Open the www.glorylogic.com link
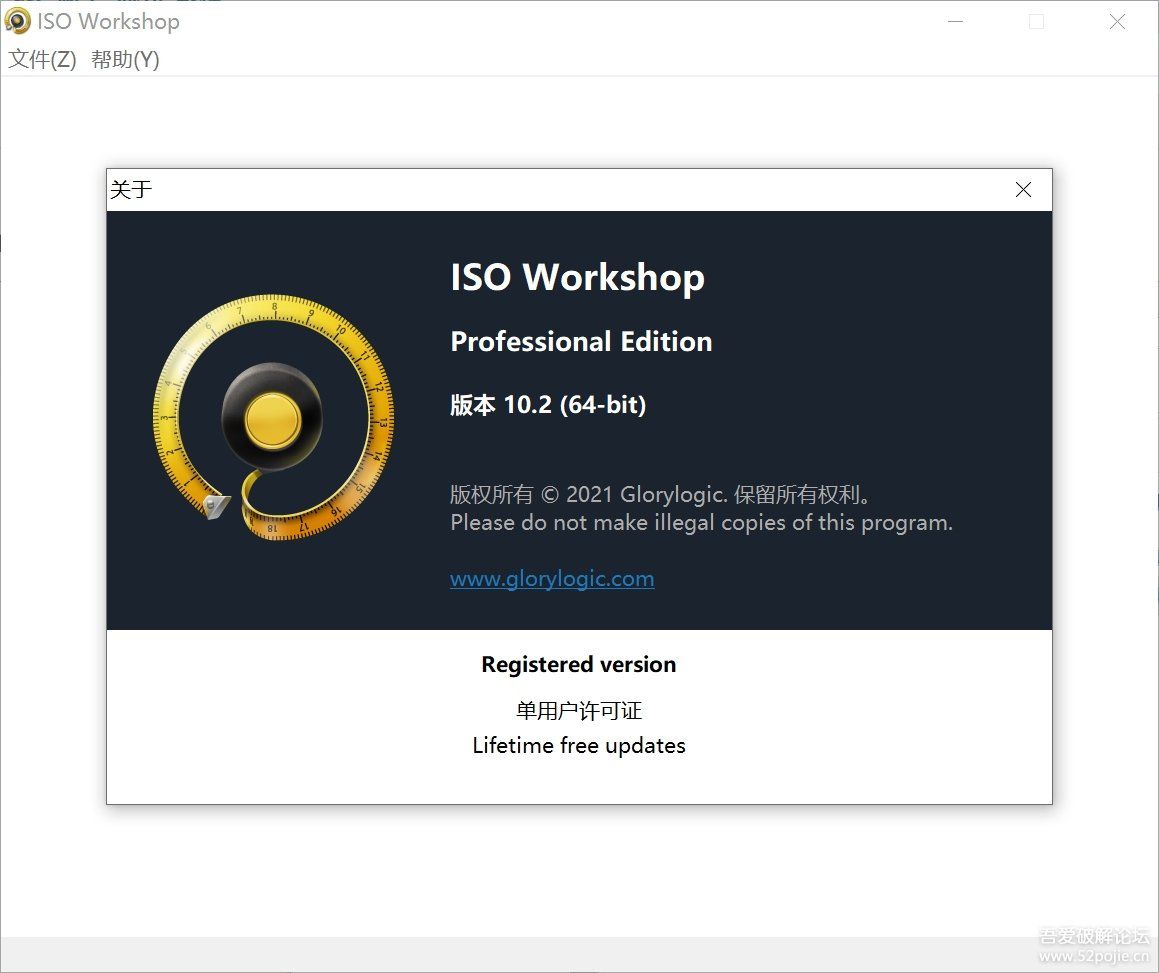The width and height of the screenshot is (1159, 973). [x=551, y=578]
